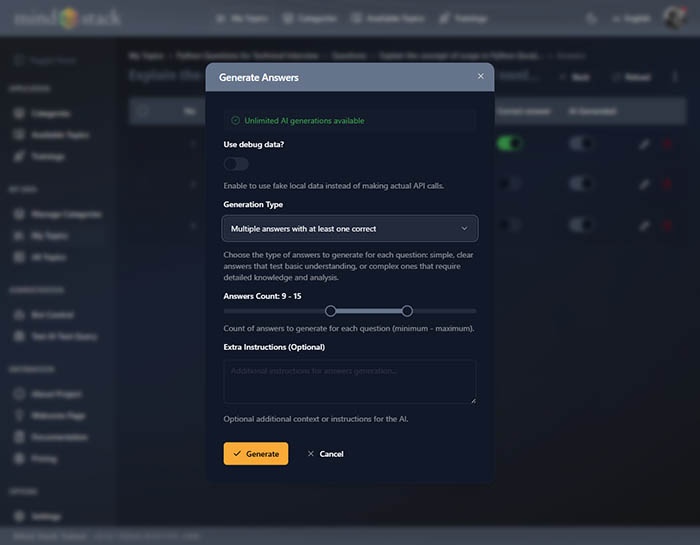Screen dimensions: 700x545
Task: Click the Welcome Page icon in the sidebar
Action: coord(19,416)
